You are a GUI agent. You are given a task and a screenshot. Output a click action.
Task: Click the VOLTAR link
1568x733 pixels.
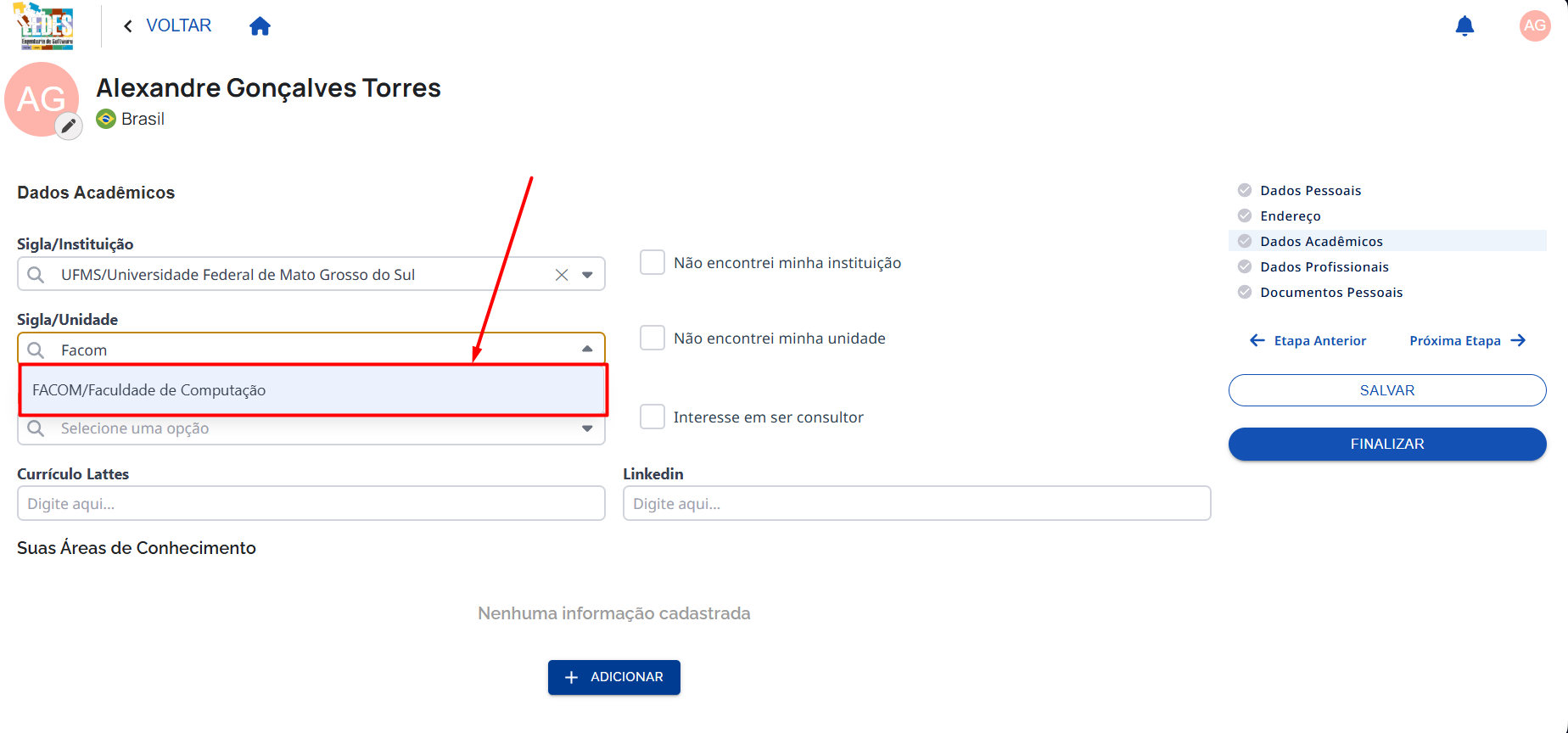[178, 25]
